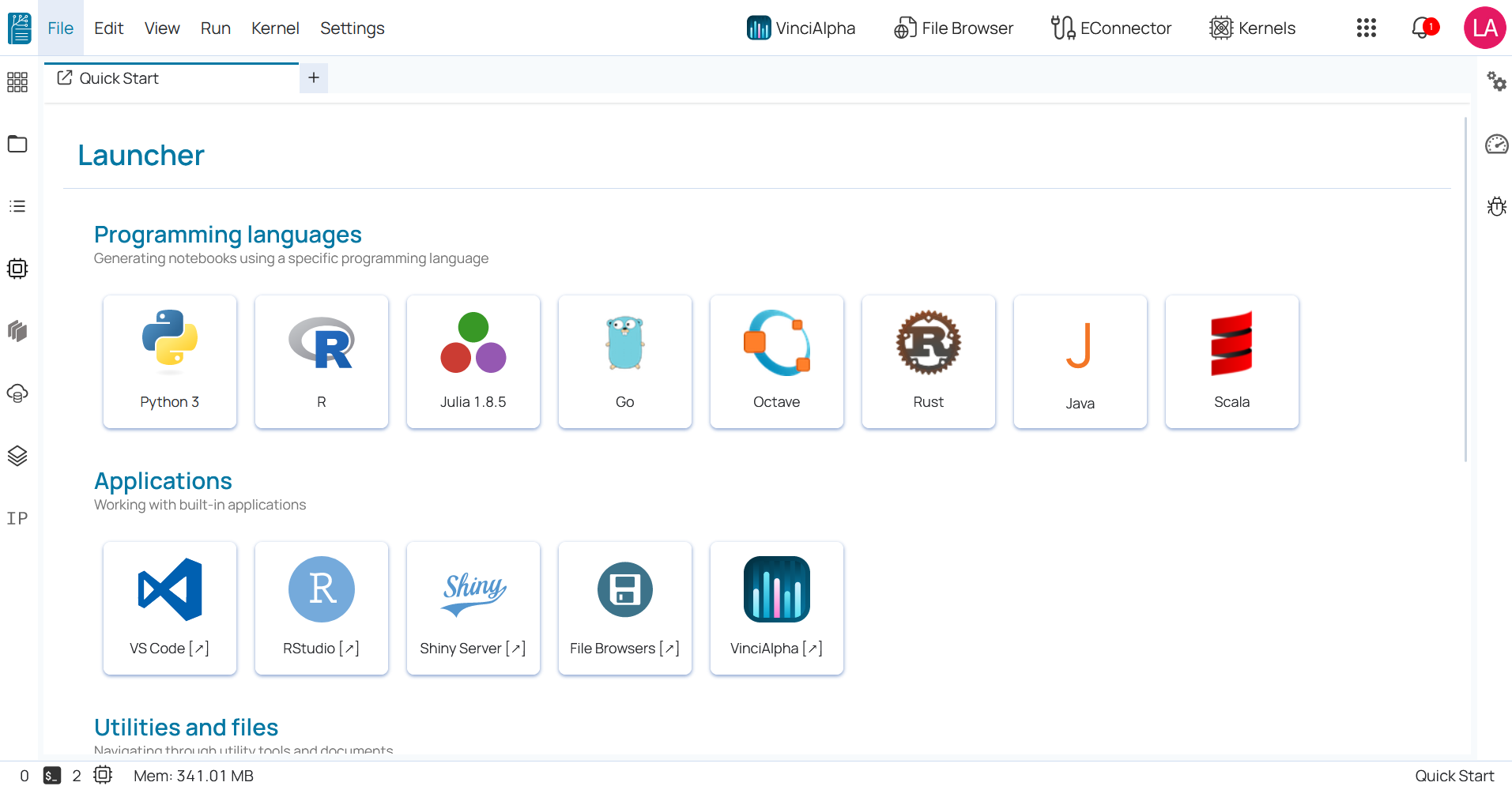
Task: Add a new launcher tab
Action: point(314,77)
